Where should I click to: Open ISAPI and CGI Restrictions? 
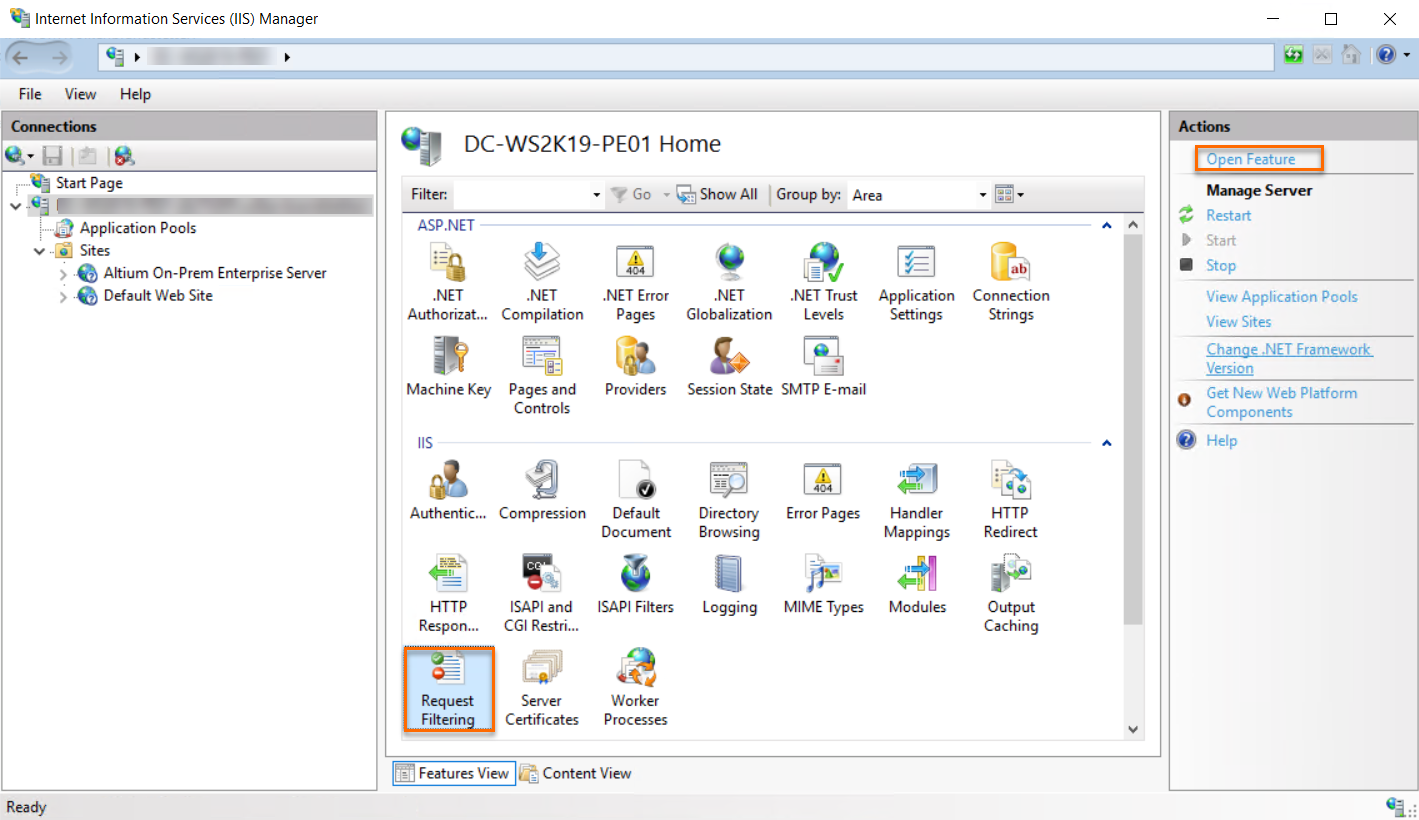pyautogui.click(x=542, y=594)
